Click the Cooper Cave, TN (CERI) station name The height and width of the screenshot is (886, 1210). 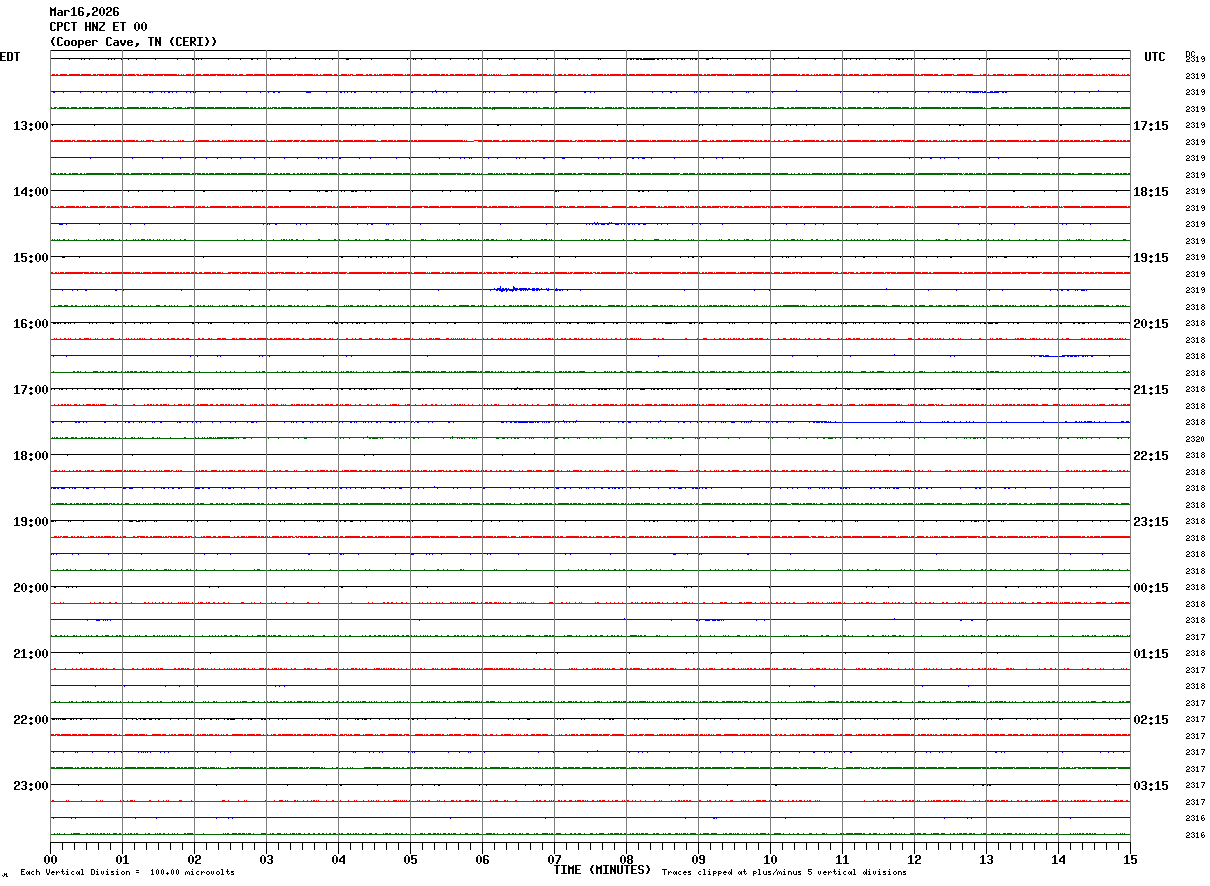click(133, 42)
